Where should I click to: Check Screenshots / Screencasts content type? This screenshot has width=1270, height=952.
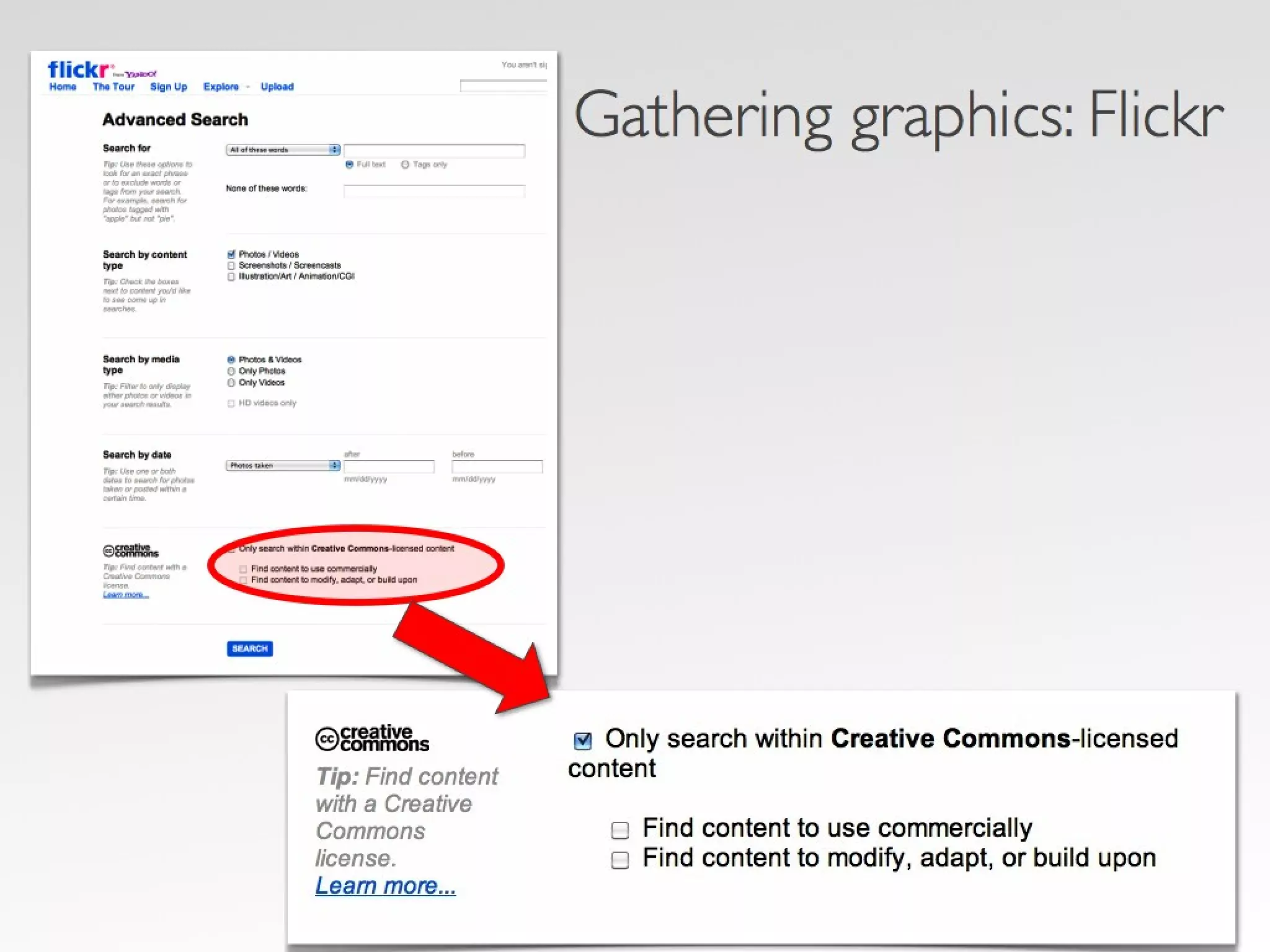pos(231,266)
